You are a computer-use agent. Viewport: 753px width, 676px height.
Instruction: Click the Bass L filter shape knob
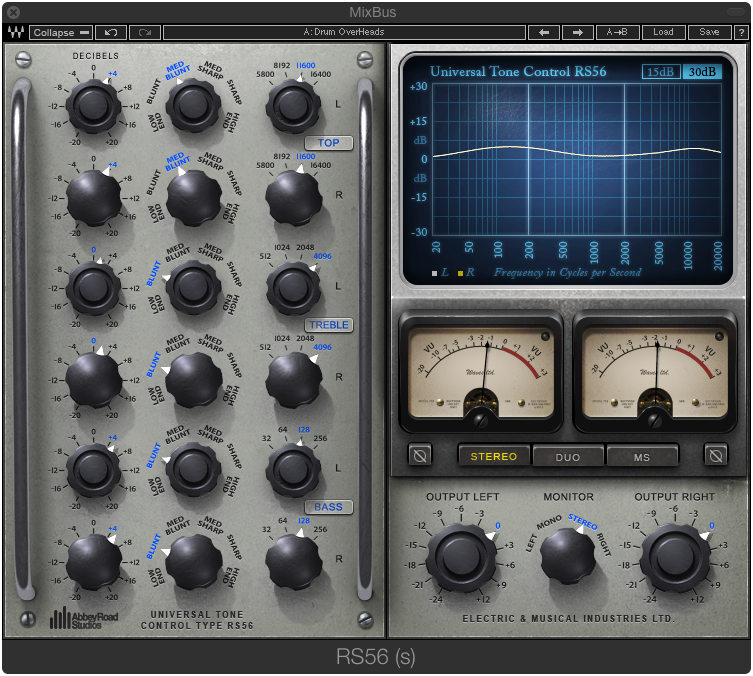click(193, 469)
